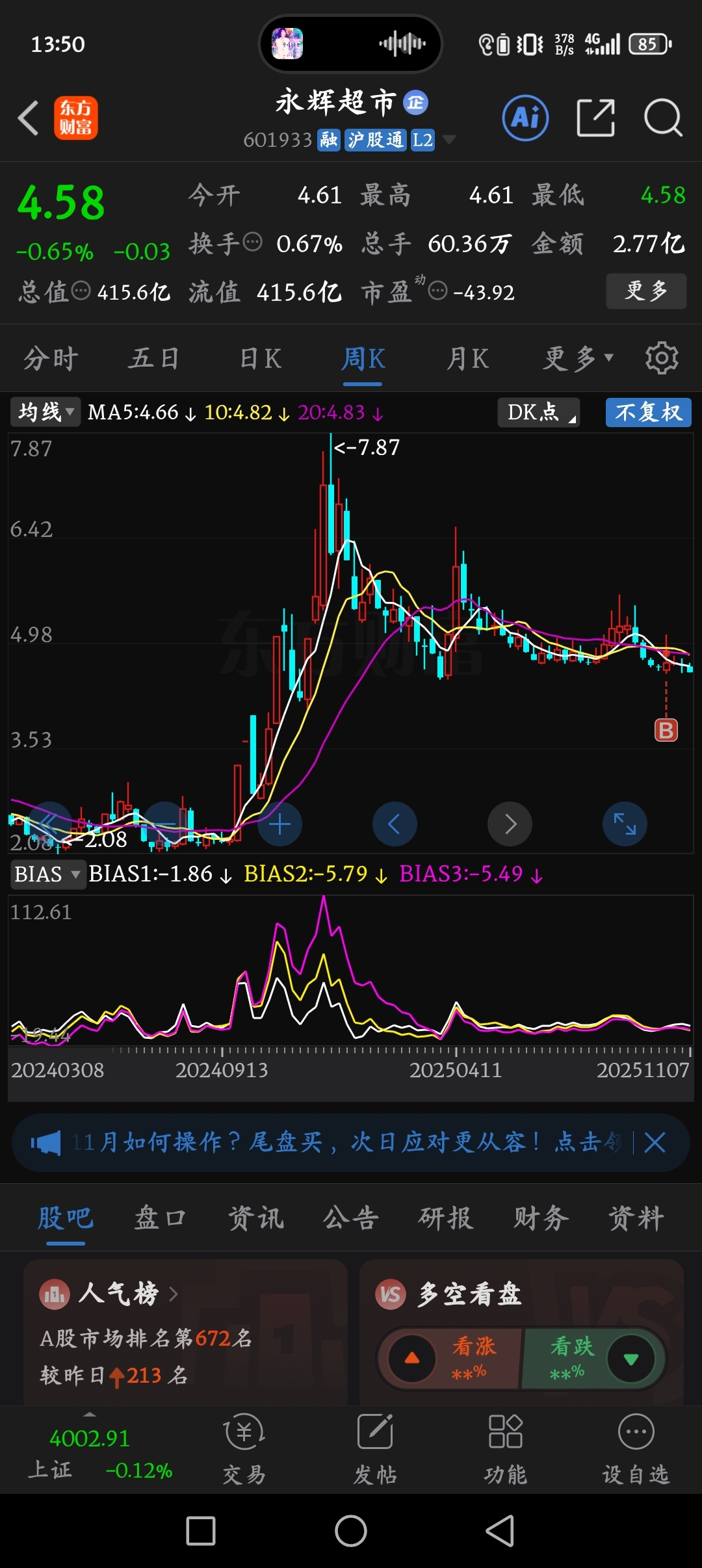
Task: Close the promotion banner
Action: pos(655,1142)
